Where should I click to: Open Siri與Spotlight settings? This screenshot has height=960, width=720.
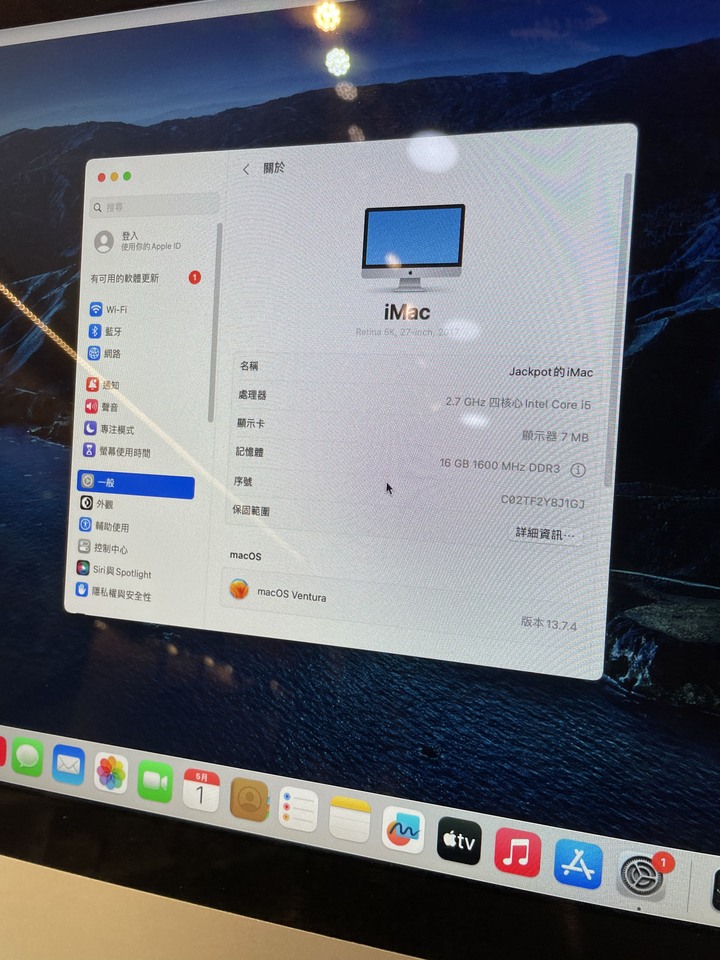coord(114,571)
